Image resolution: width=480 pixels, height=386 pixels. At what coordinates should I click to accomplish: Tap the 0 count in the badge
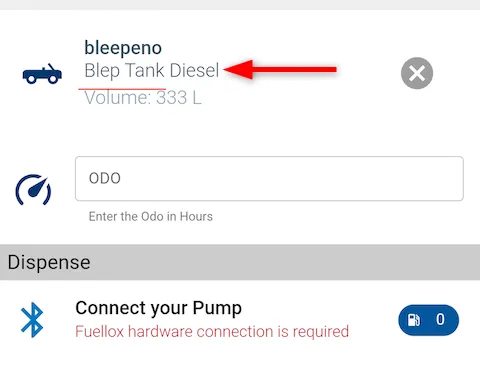pos(440,319)
